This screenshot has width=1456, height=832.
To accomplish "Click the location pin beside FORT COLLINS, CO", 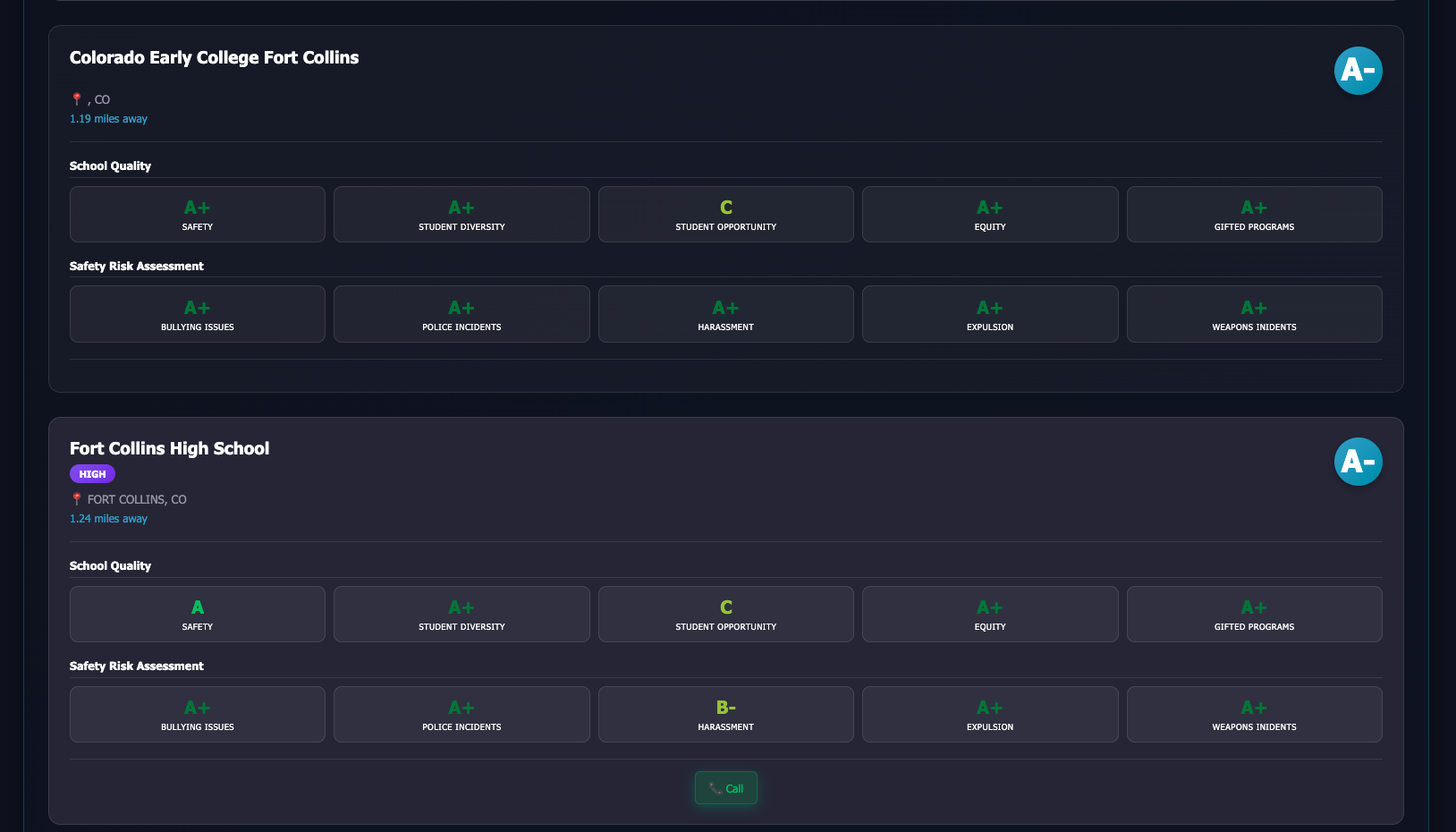I will (x=77, y=499).
